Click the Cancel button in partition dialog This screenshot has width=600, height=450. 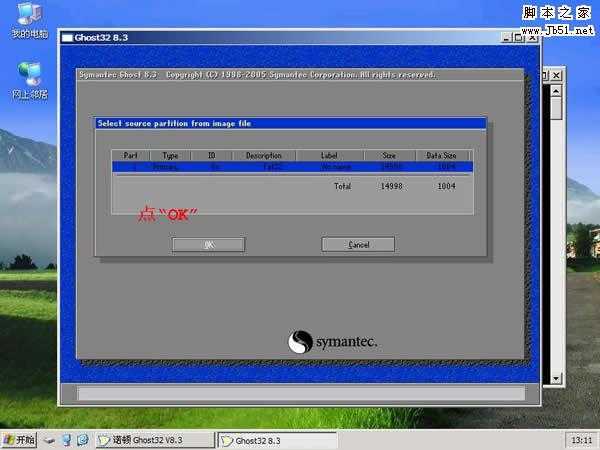coord(358,245)
